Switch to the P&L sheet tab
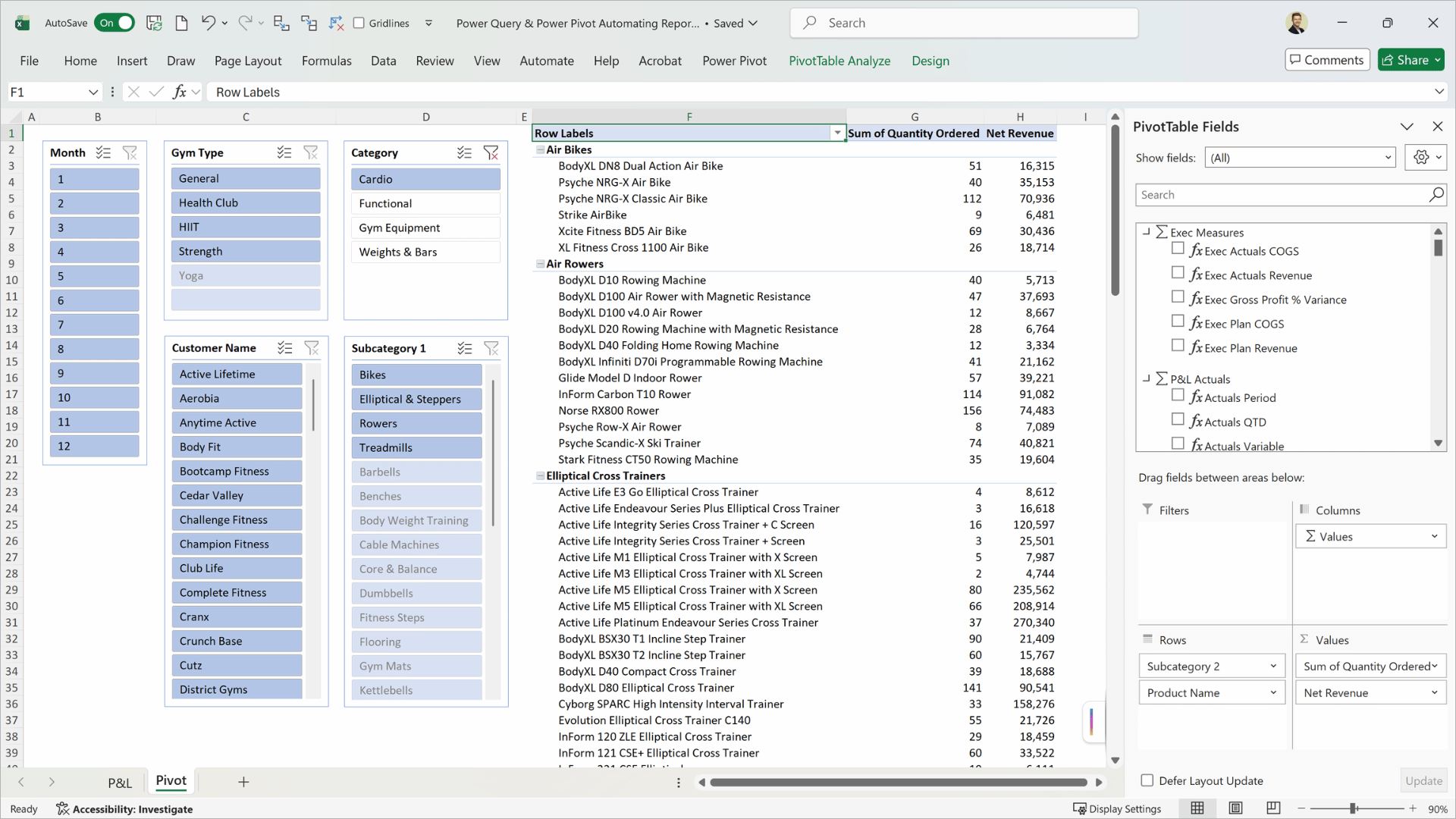The height and width of the screenshot is (819, 1456). (120, 783)
